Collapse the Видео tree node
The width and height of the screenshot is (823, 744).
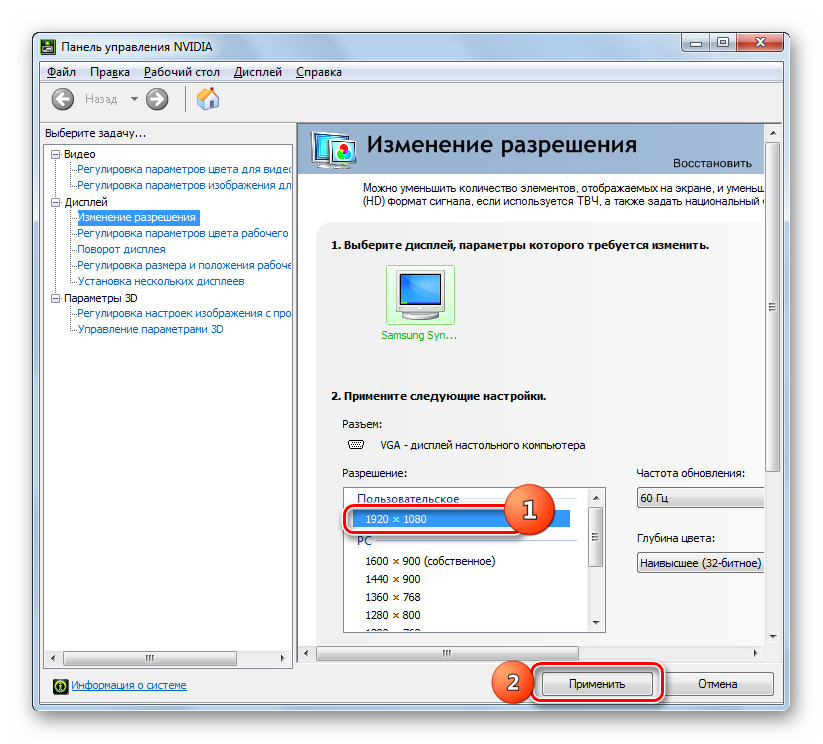[x=55, y=154]
